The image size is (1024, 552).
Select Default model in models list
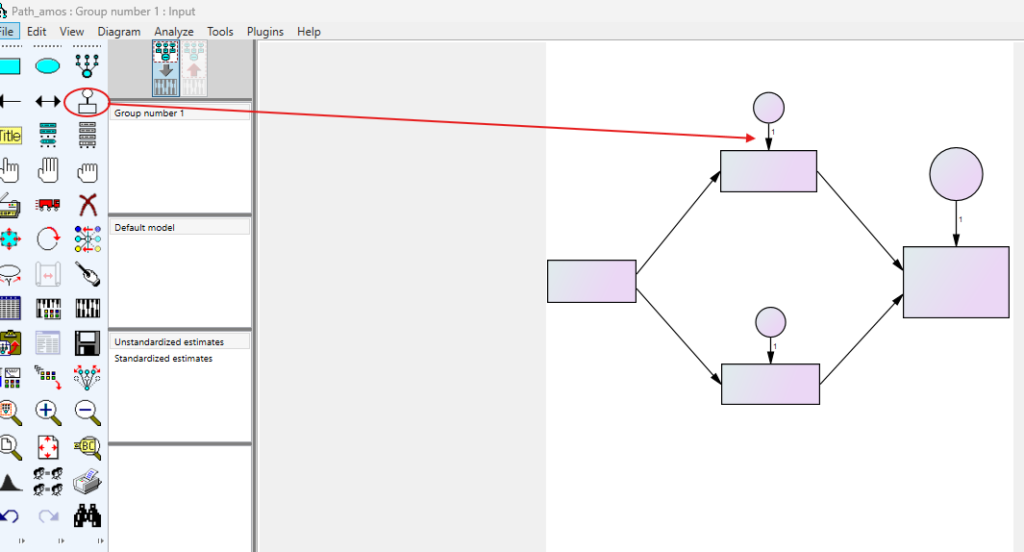[145, 228]
